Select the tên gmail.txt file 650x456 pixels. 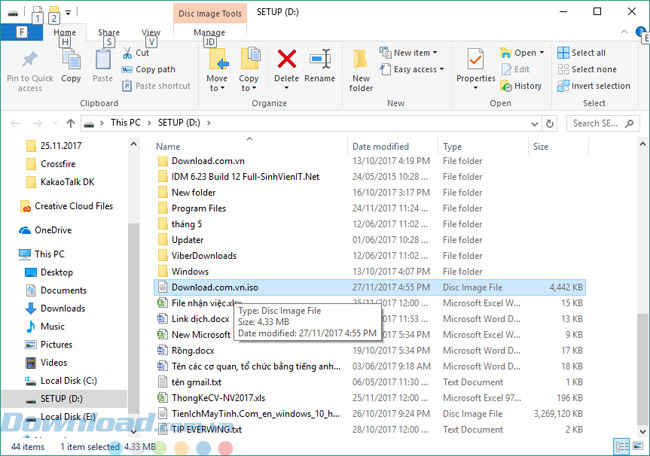(x=369, y=382)
